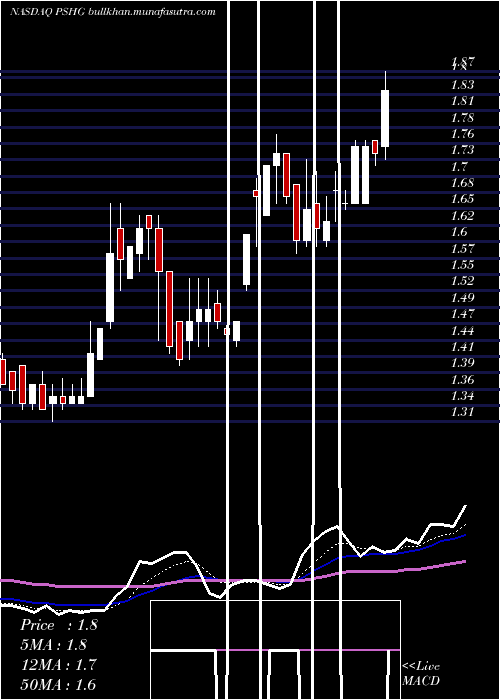Click the 1.83 price axis label
The image size is (500, 700).
pyautogui.click(x=462, y=84)
